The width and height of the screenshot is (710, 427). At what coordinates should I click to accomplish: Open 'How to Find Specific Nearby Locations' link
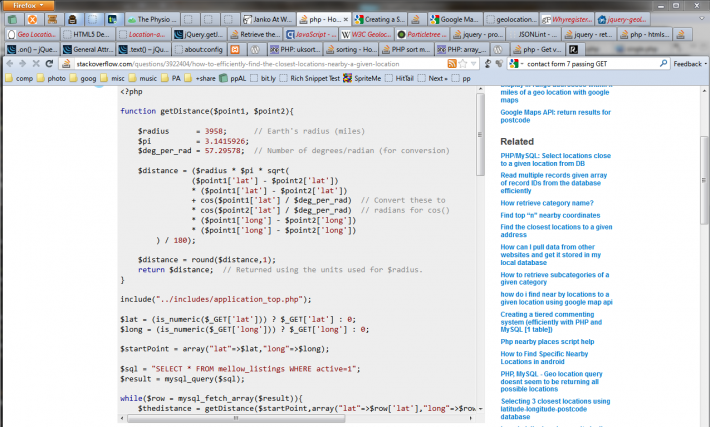544,358
